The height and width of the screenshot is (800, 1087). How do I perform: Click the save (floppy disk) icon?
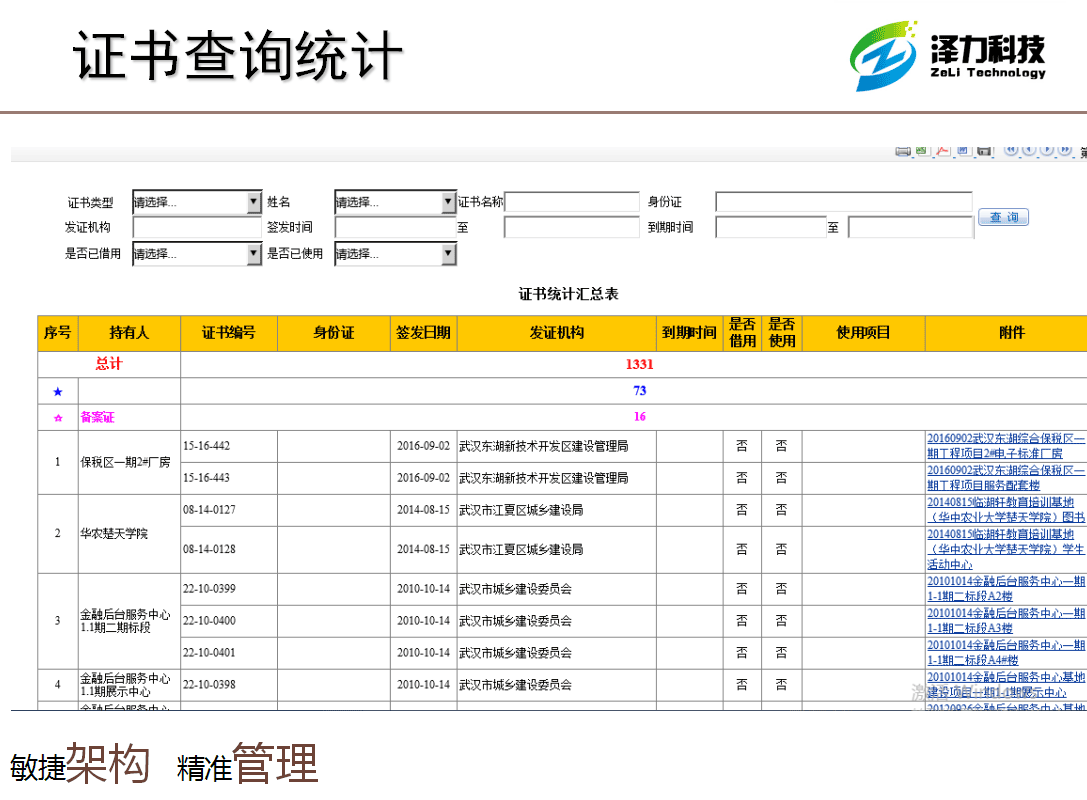[x=984, y=151]
